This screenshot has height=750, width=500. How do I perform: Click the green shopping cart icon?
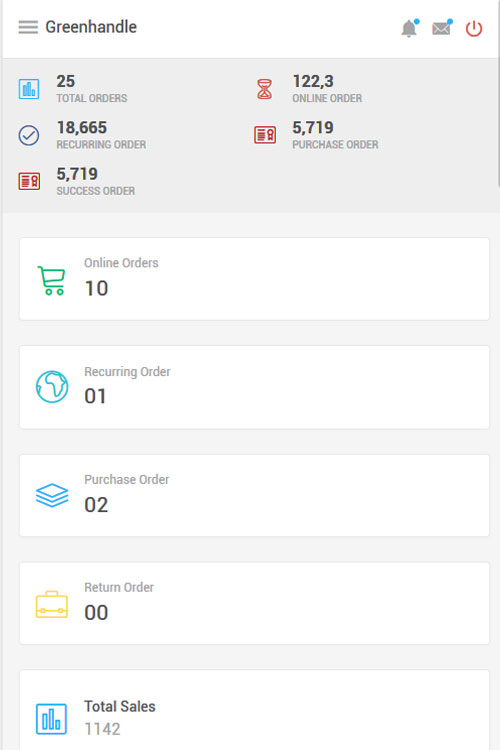(x=52, y=280)
